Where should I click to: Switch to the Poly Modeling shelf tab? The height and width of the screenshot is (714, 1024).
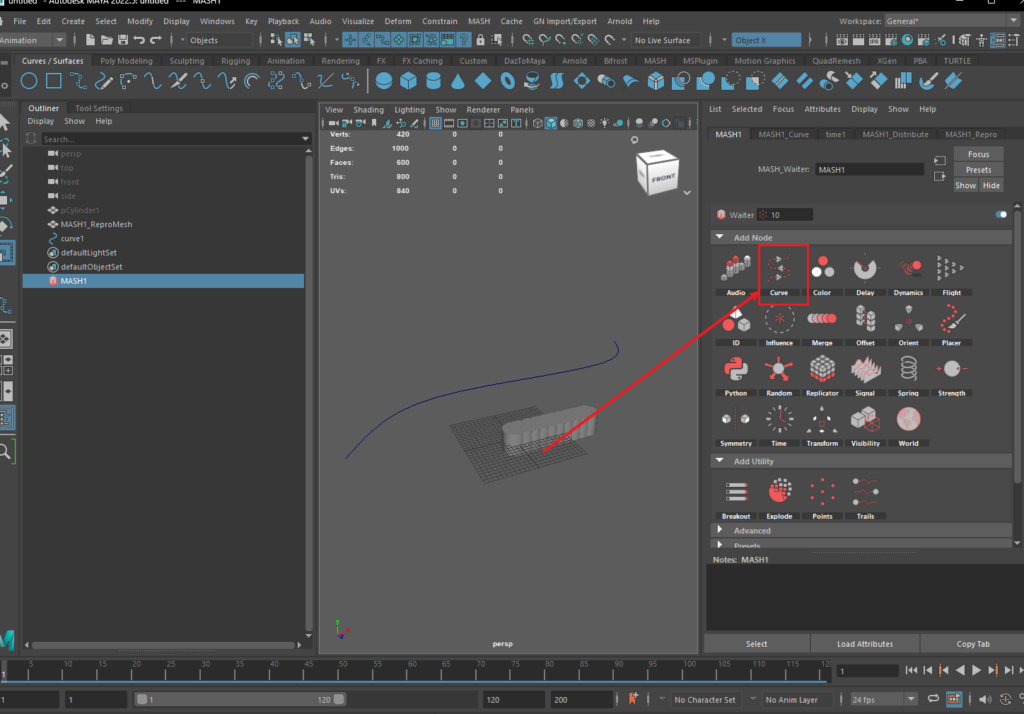tap(126, 61)
